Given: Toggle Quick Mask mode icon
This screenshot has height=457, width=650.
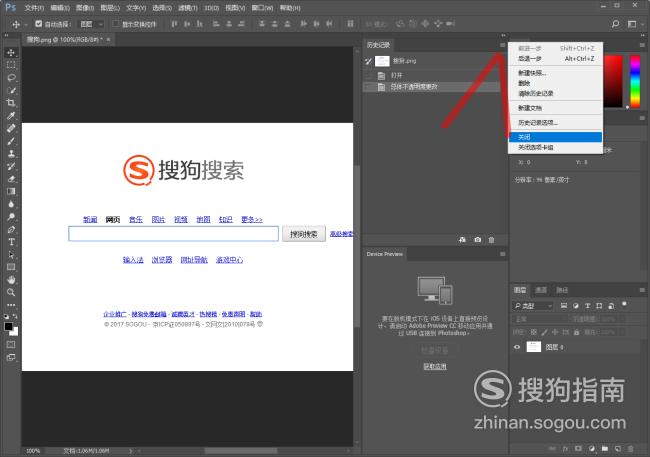Looking at the screenshot, I should click(x=11, y=345).
